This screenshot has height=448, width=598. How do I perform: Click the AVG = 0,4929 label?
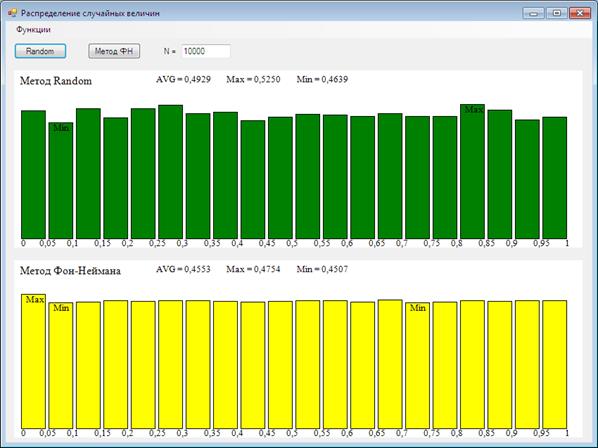click(x=183, y=79)
